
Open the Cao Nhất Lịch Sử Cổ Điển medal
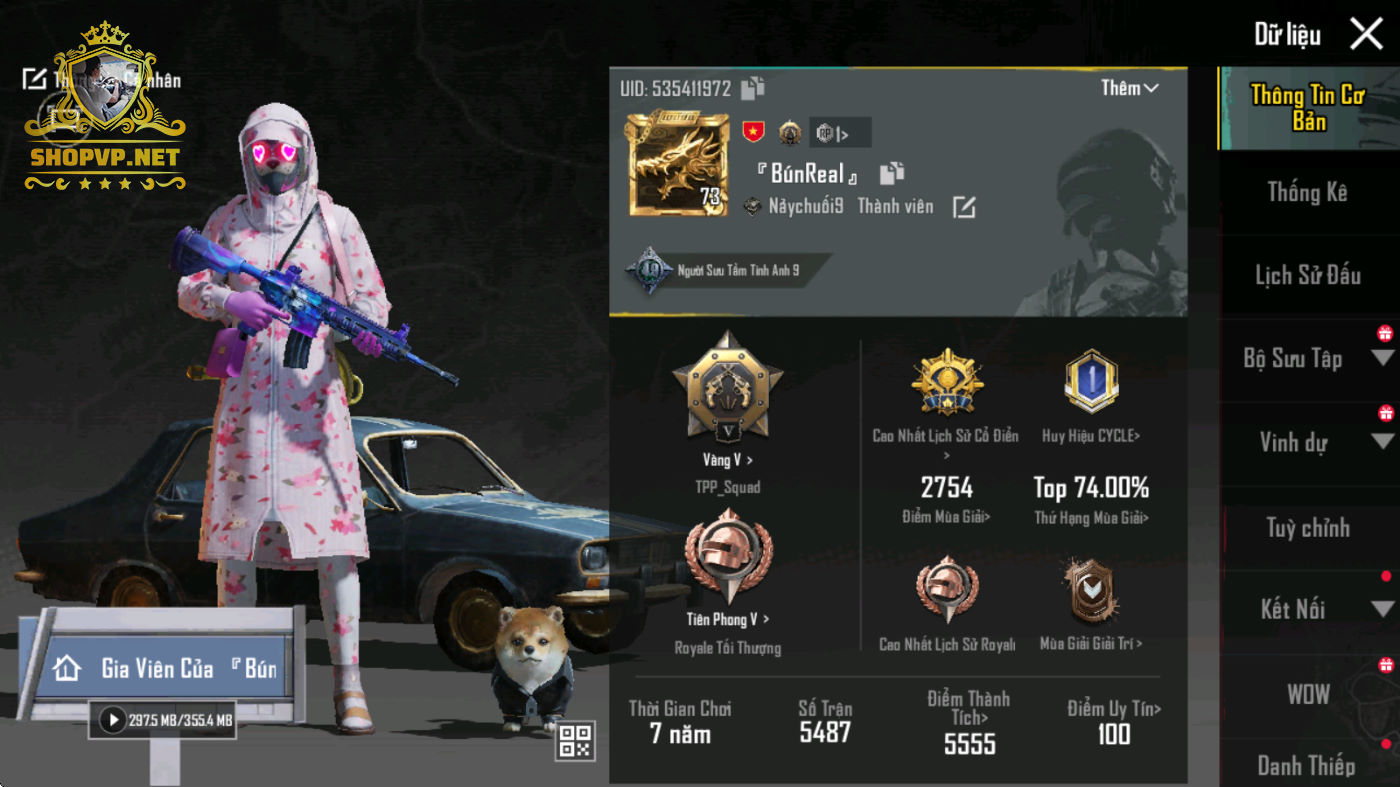[946, 382]
